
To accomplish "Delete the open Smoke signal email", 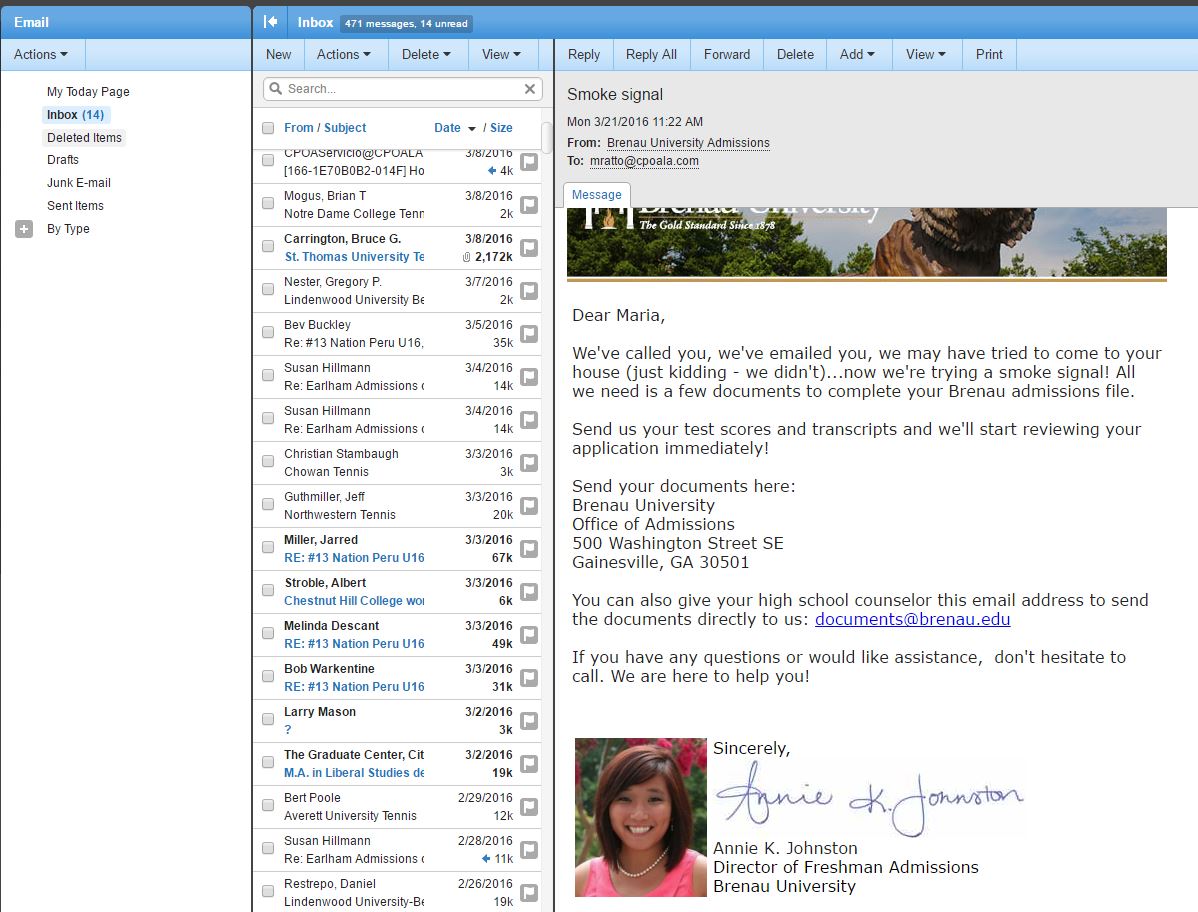I will [x=795, y=54].
